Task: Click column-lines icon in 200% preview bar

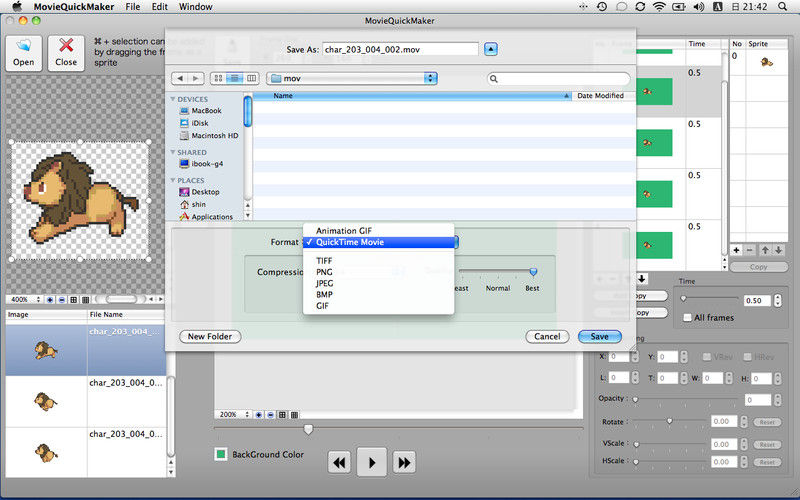Action: tap(294, 415)
